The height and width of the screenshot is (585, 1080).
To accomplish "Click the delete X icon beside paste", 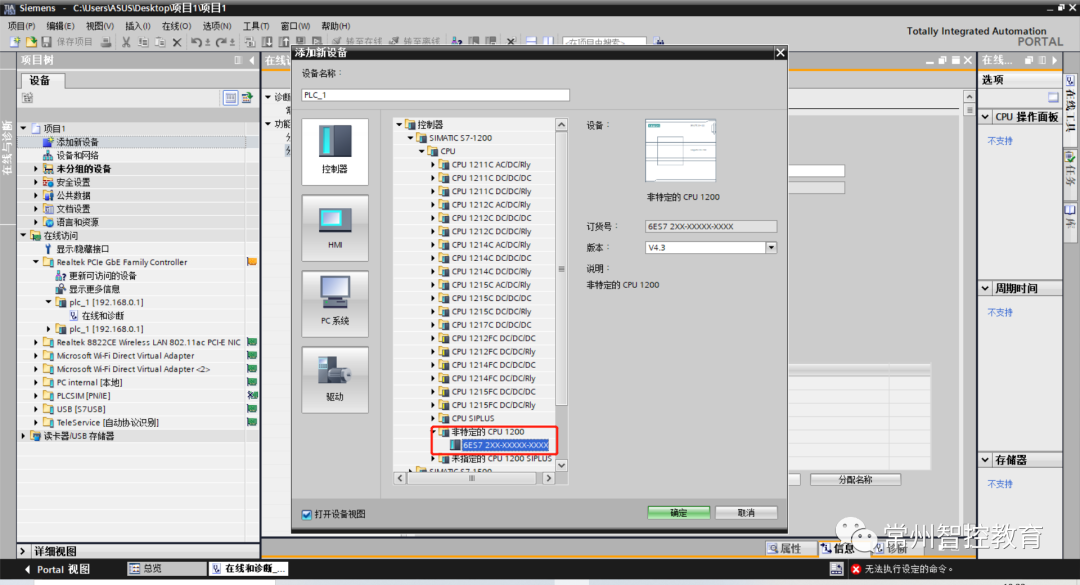I will [x=177, y=42].
